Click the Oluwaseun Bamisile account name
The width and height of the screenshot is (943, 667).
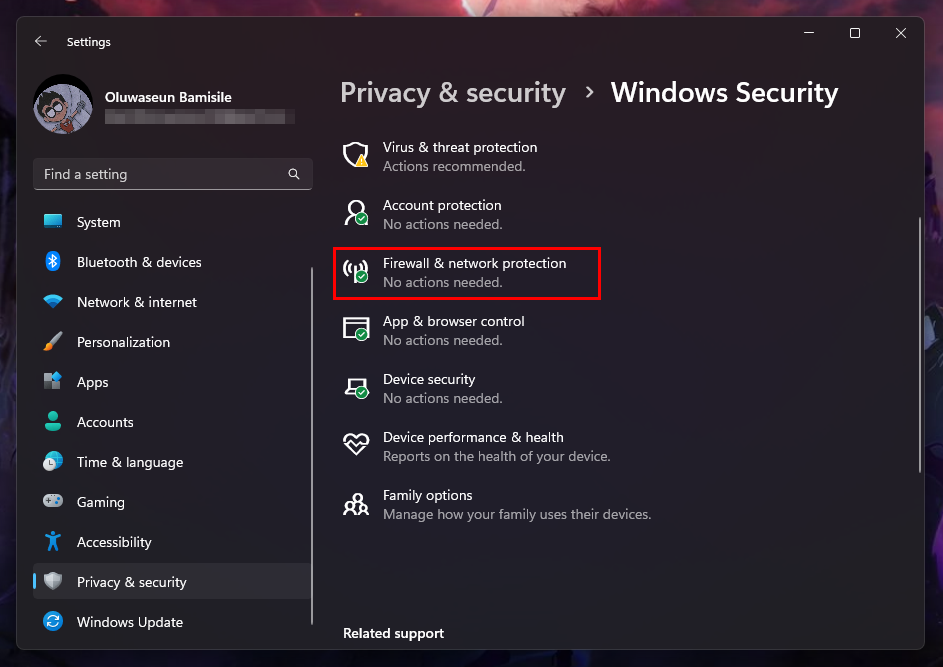(168, 97)
